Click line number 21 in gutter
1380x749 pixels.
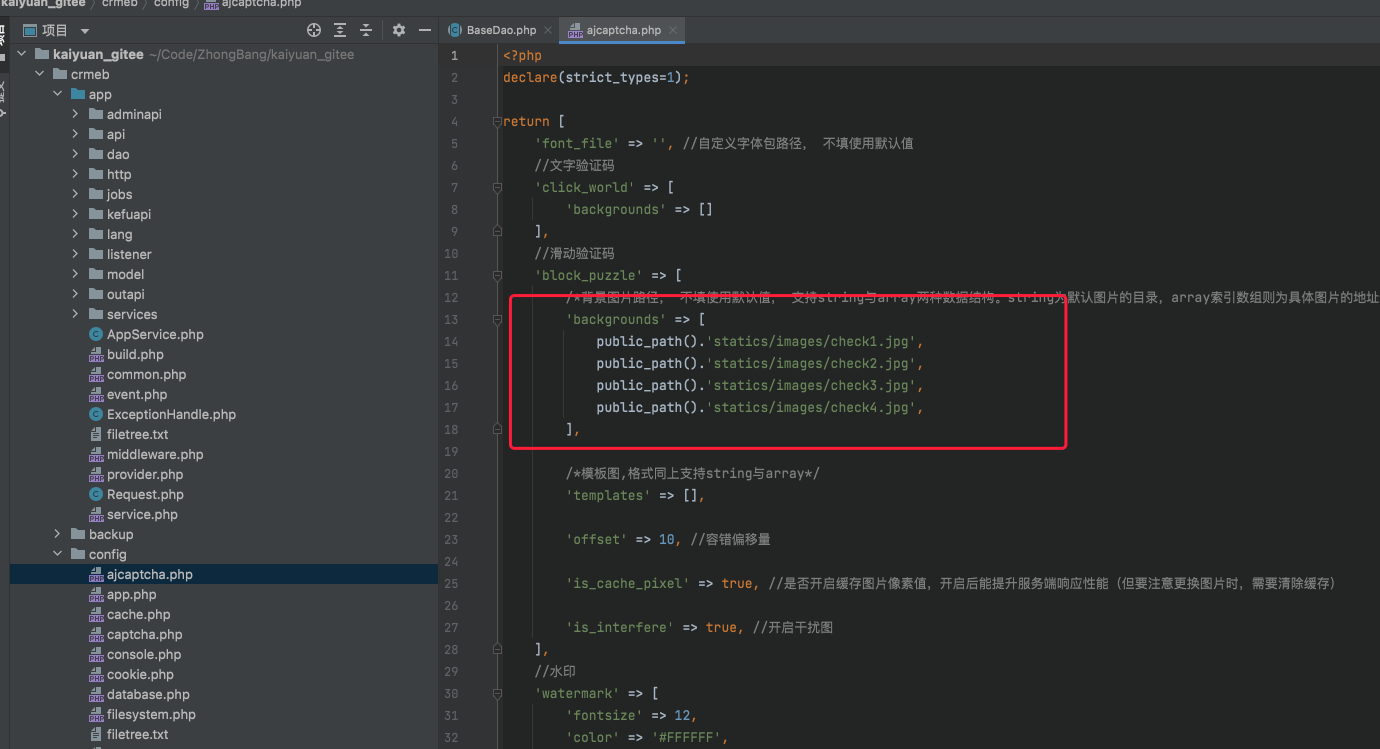[x=452, y=496]
